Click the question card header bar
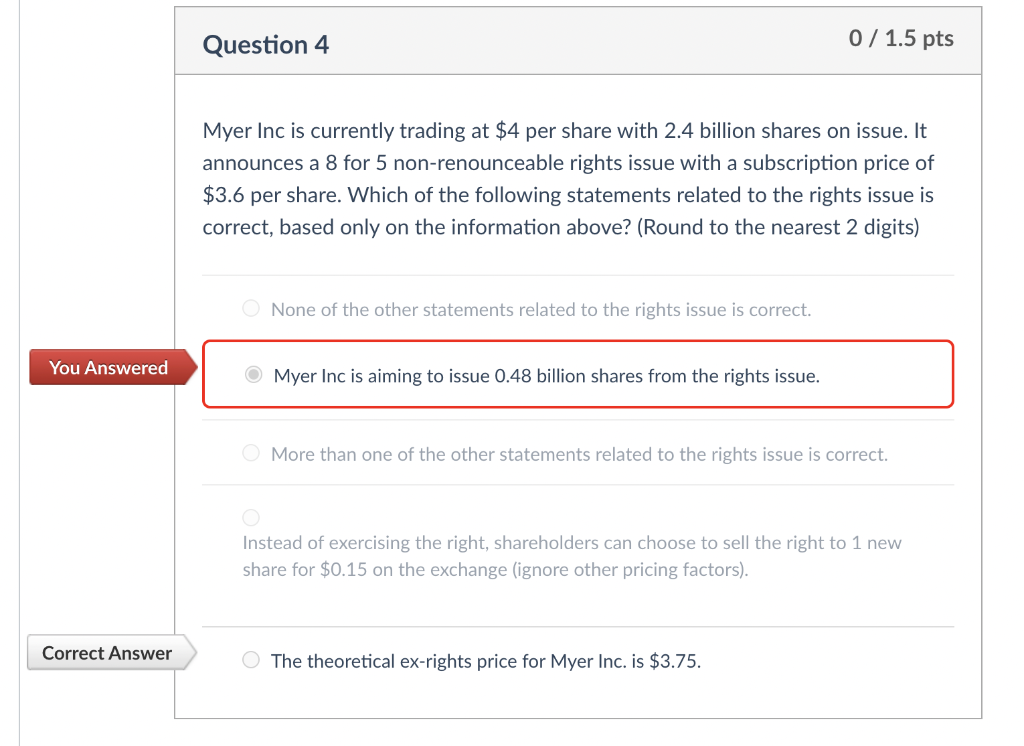Image resolution: width=1024 pixels, height=746 pixels. 577,40
